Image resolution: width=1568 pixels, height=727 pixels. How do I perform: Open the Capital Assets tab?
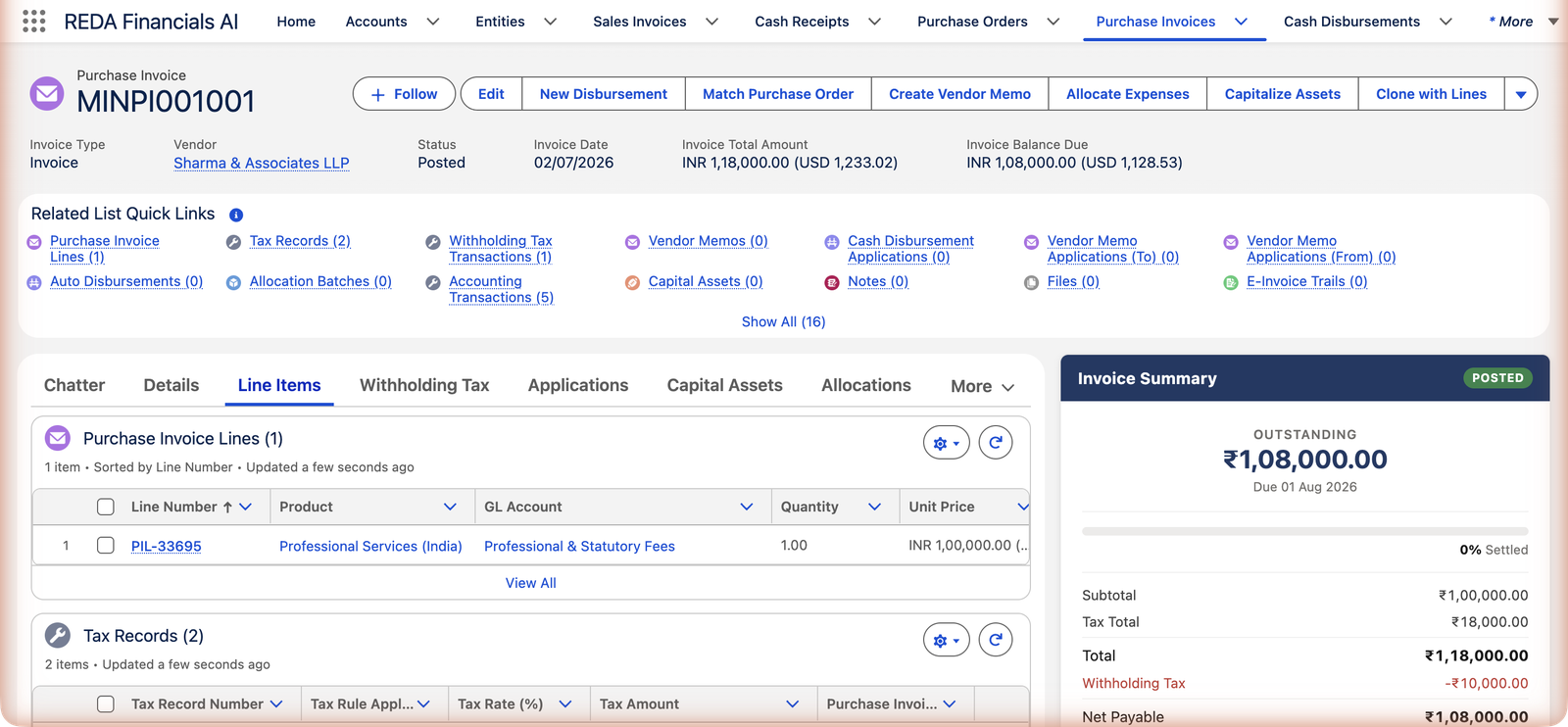point(725,385)
